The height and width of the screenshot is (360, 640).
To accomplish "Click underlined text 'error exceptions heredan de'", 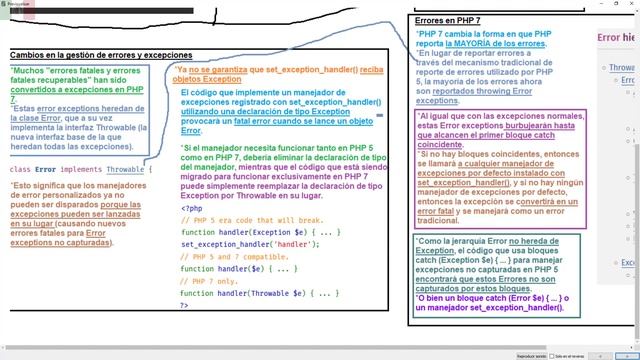I will (90, 109).
